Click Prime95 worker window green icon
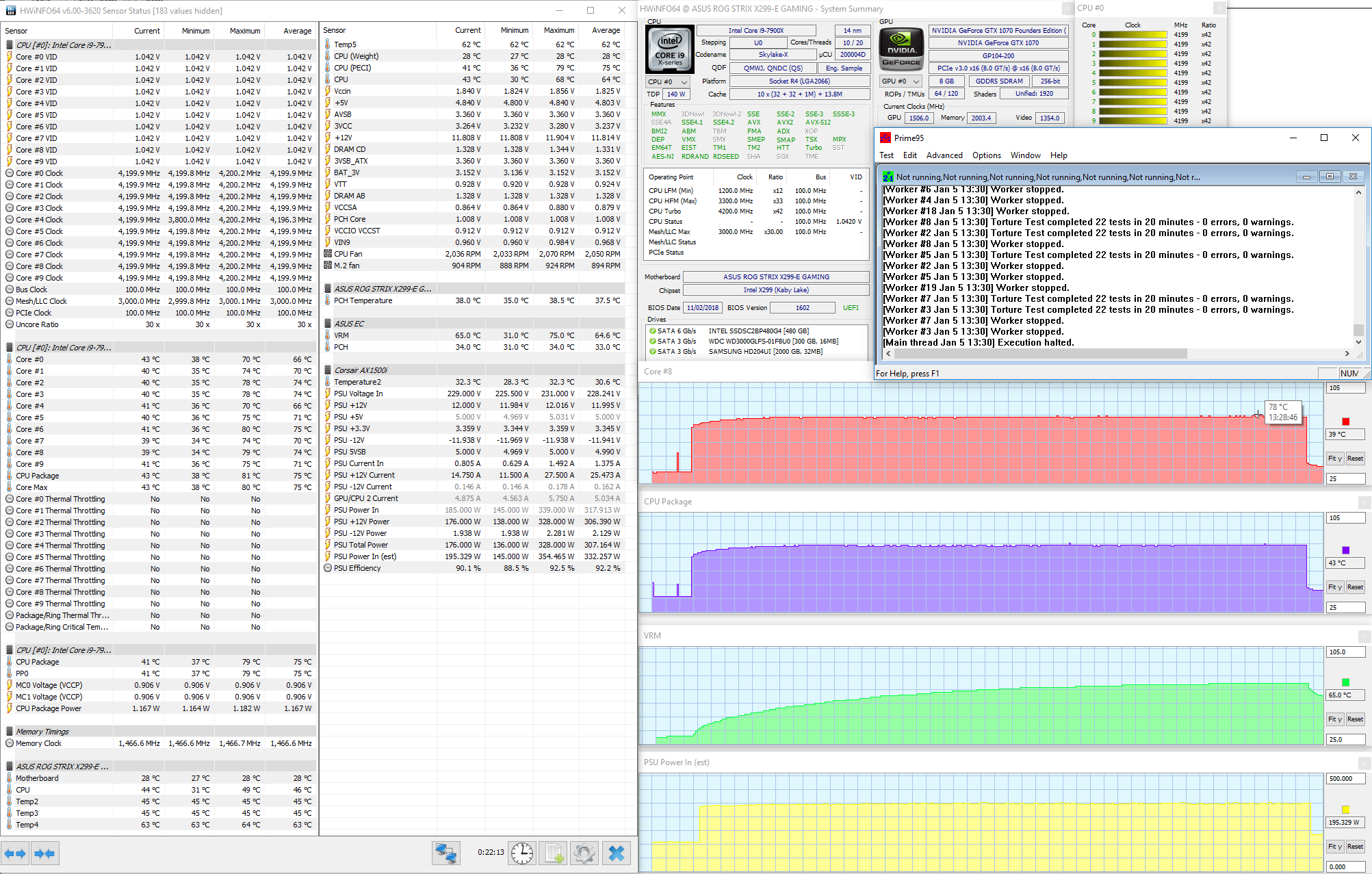The image size is (1372, 874). pyautogui.click(x=888, y=177)
